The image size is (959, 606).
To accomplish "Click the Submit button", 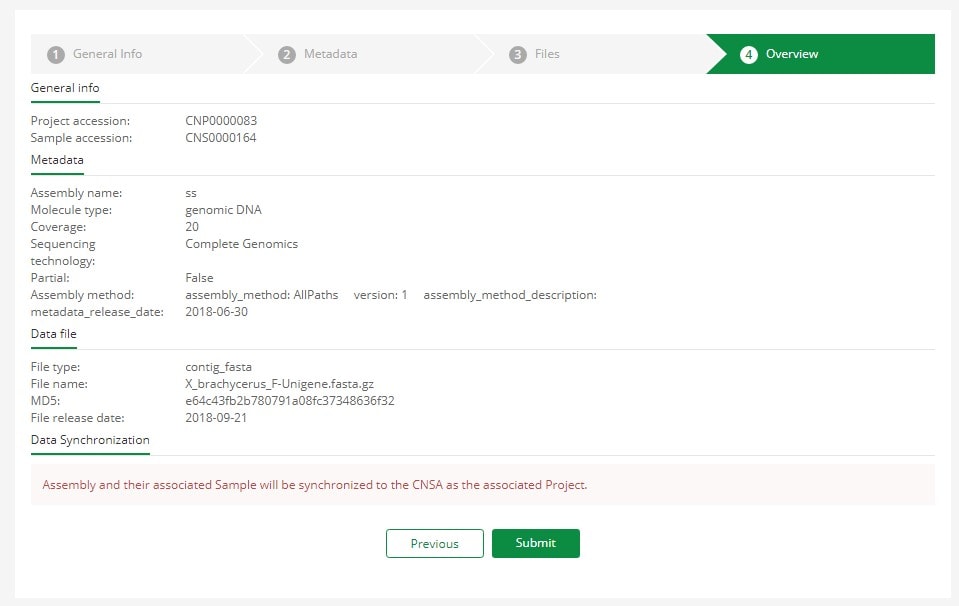I will [536, 543].
